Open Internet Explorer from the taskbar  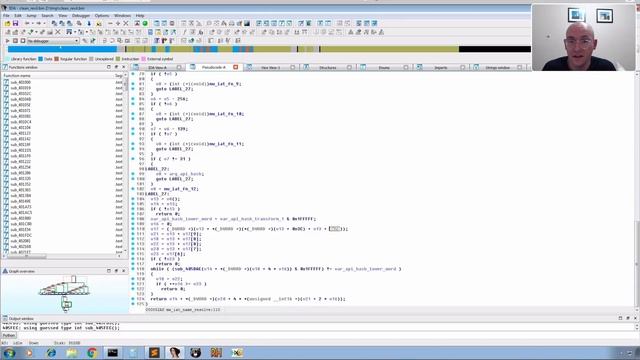coord(51,353)
